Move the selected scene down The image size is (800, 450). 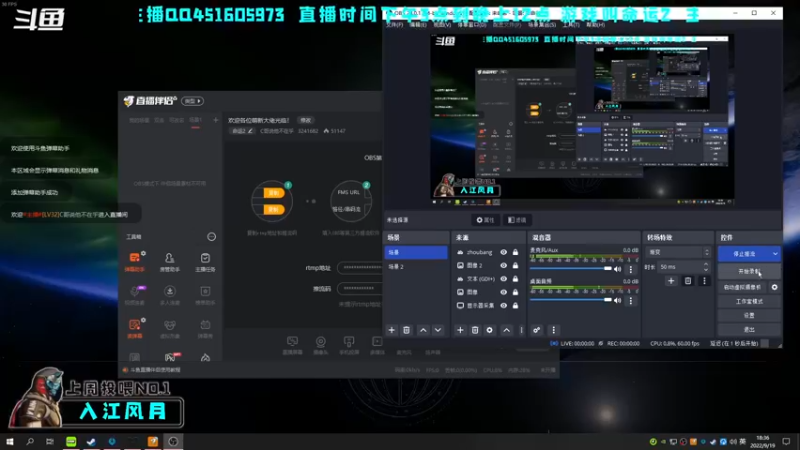[x=438, y=330]
